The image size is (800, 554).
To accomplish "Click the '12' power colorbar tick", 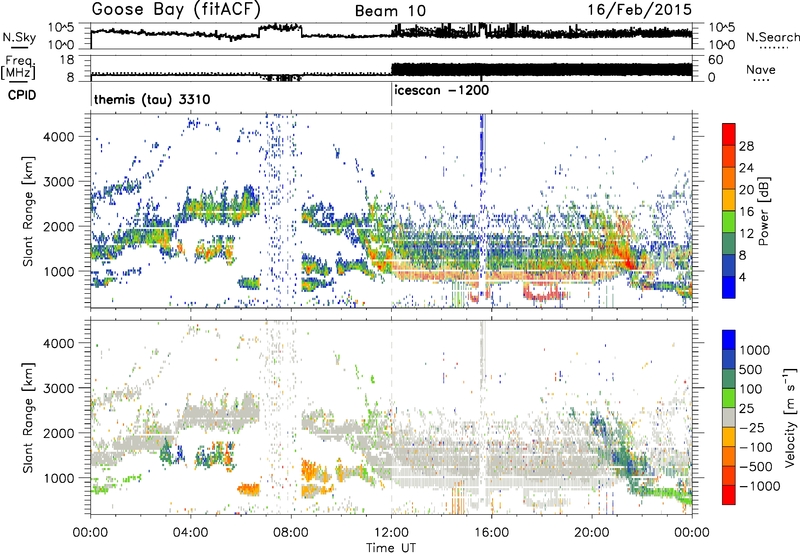I will (x=745, y=234).
